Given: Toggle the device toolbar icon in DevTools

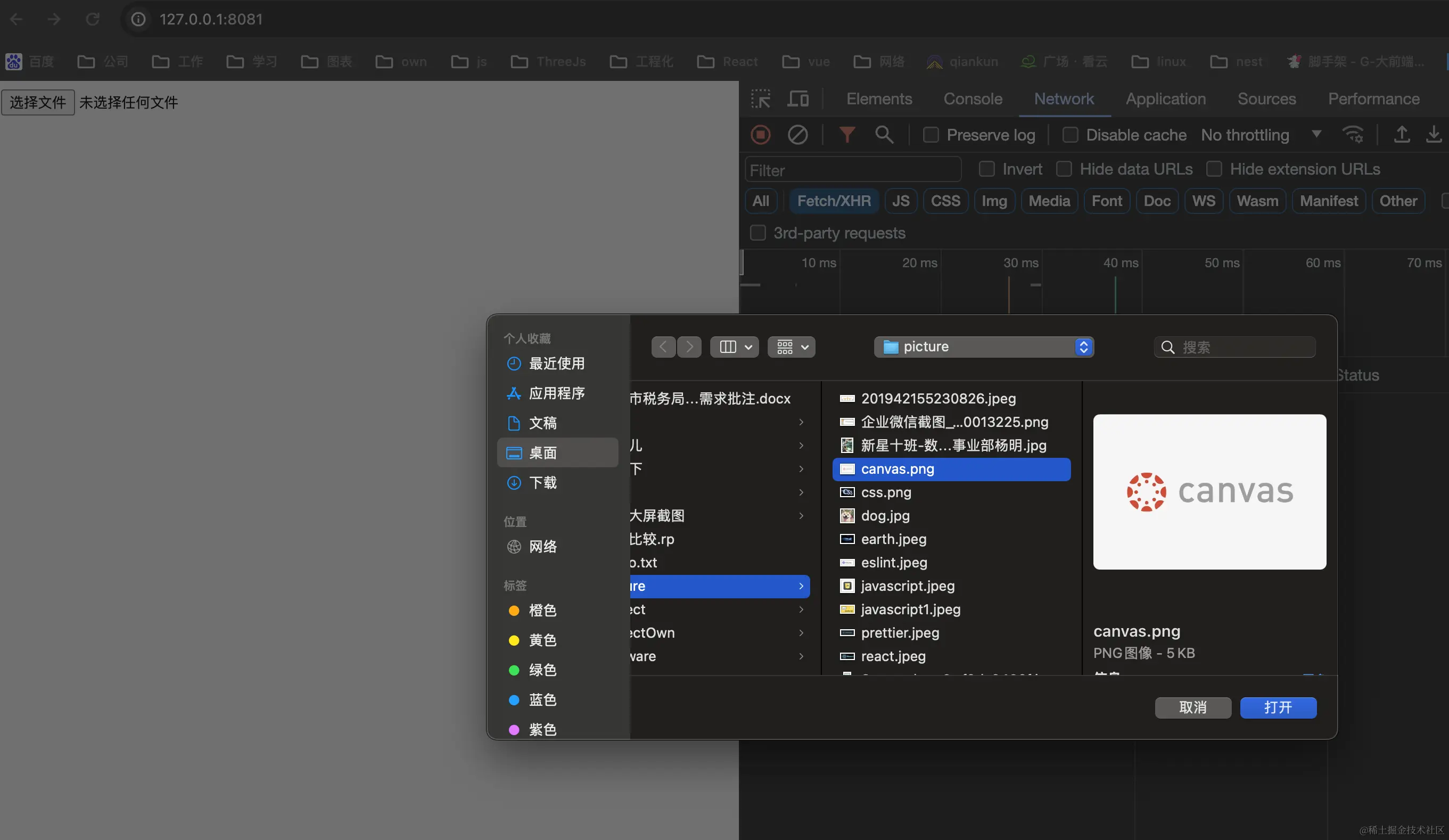Looking at the screenshot, I should pos(797,99).
